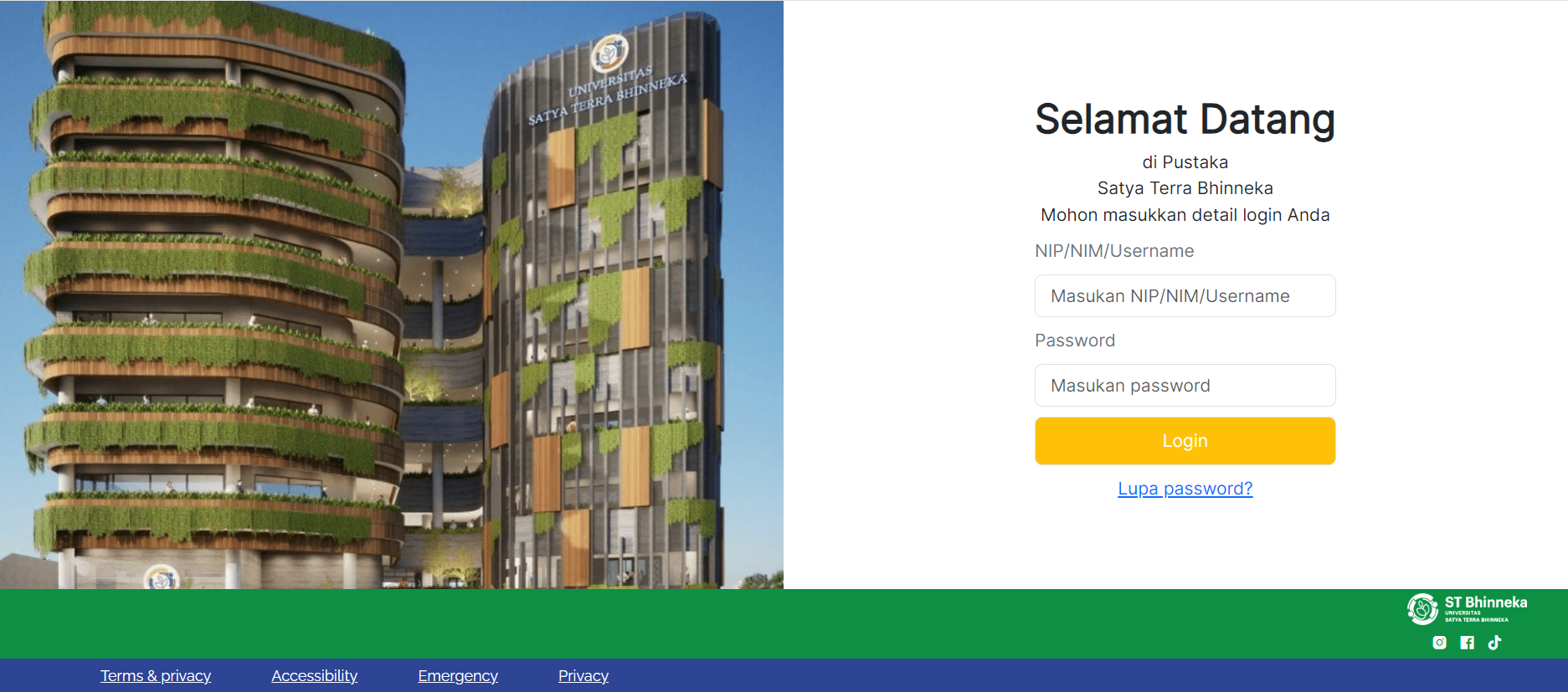The width and height of the screenshot is (1568, 692).
Task: Click the ST Bhinneka footer wordmark text
Action: (1485, 602)
